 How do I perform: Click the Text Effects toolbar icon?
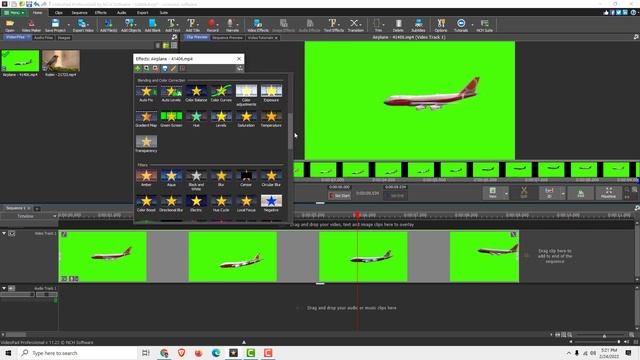pos(333,25)
